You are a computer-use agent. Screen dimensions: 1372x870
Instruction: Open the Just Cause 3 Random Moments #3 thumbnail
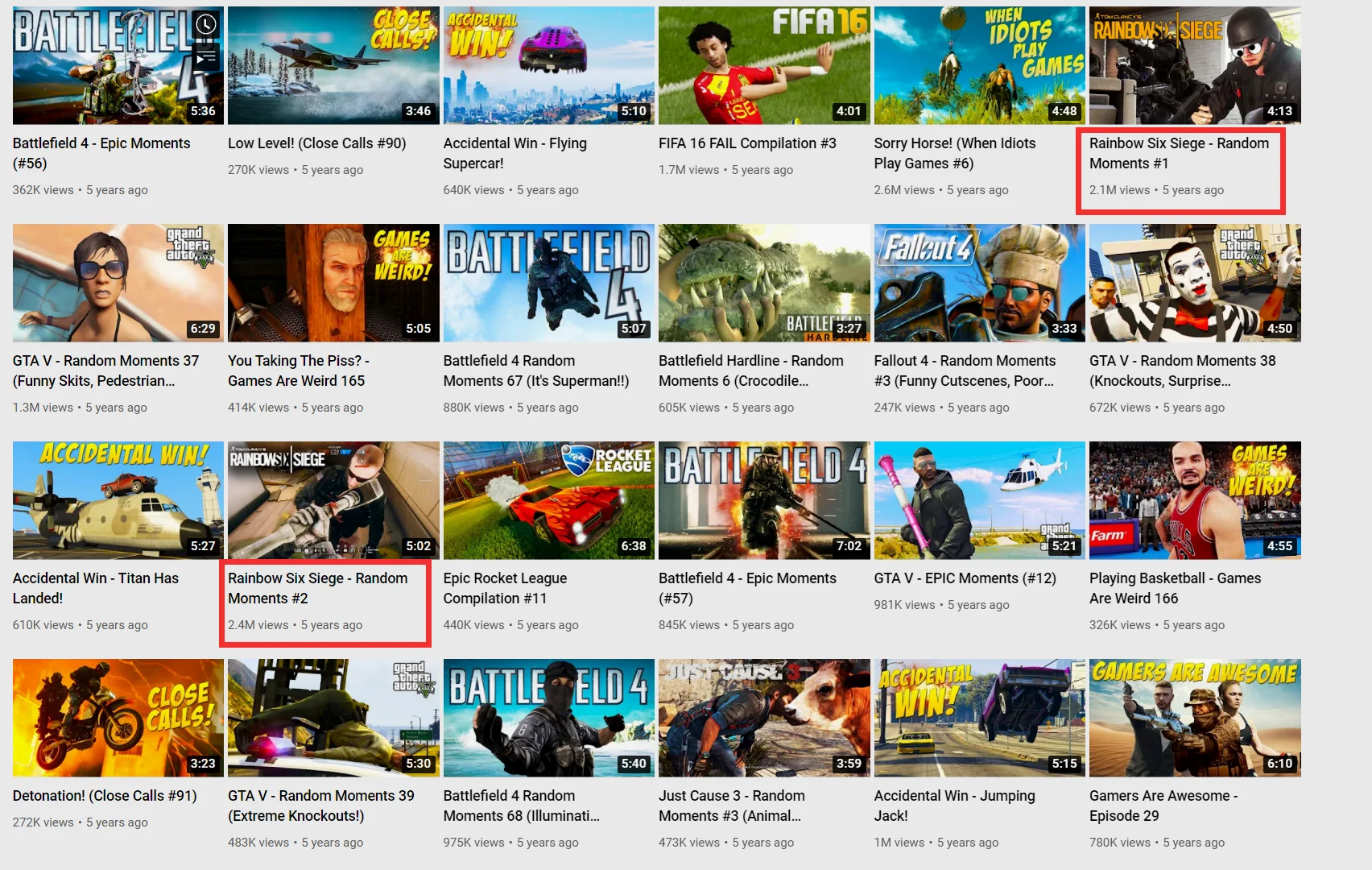[764, 718]
